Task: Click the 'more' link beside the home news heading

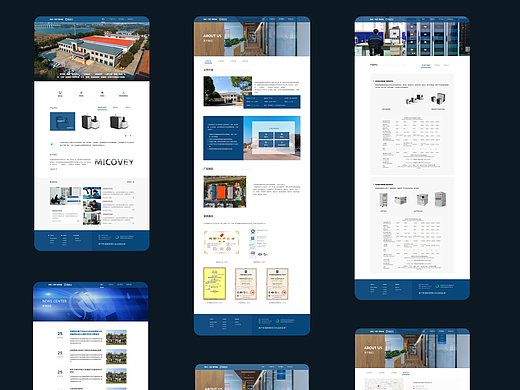Action: click(130, 182)
